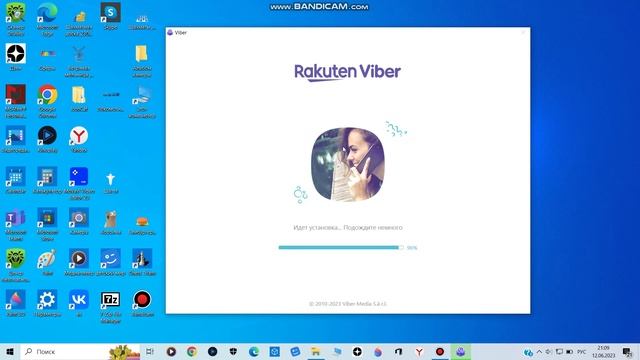Open the red square app desktop shortcut
Image resolution: width=640 pixels, height=360 pixels.
16,95
